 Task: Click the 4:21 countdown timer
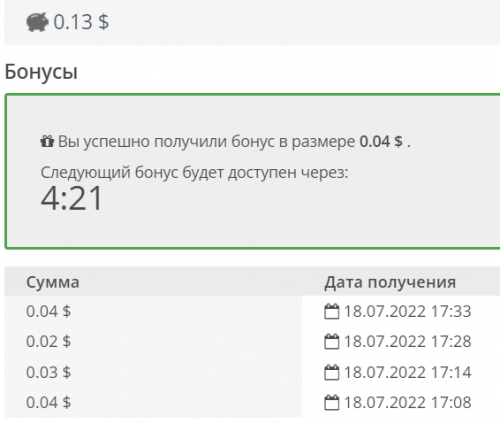[71, 198]
